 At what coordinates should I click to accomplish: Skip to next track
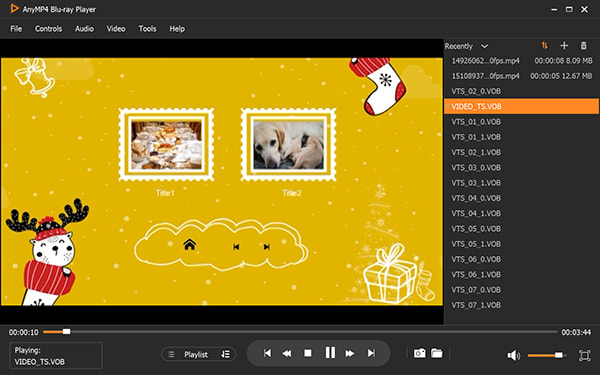pyautogui.click(x=371, y=353)
